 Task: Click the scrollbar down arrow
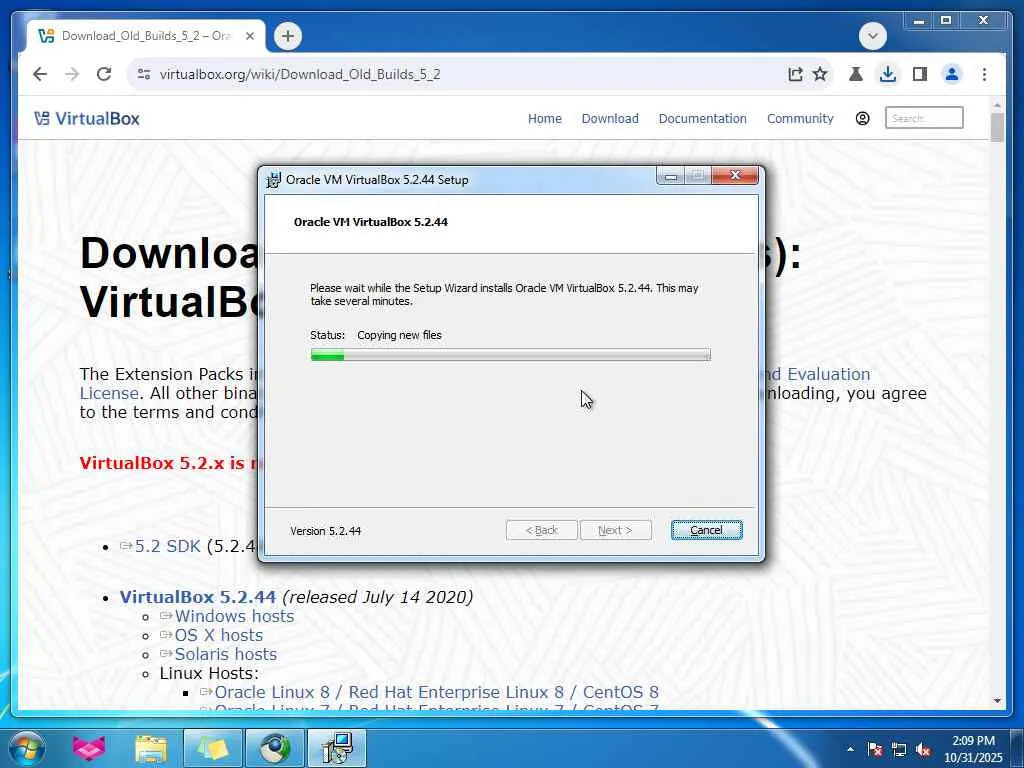pyautogui.click(x=997, y=701)
